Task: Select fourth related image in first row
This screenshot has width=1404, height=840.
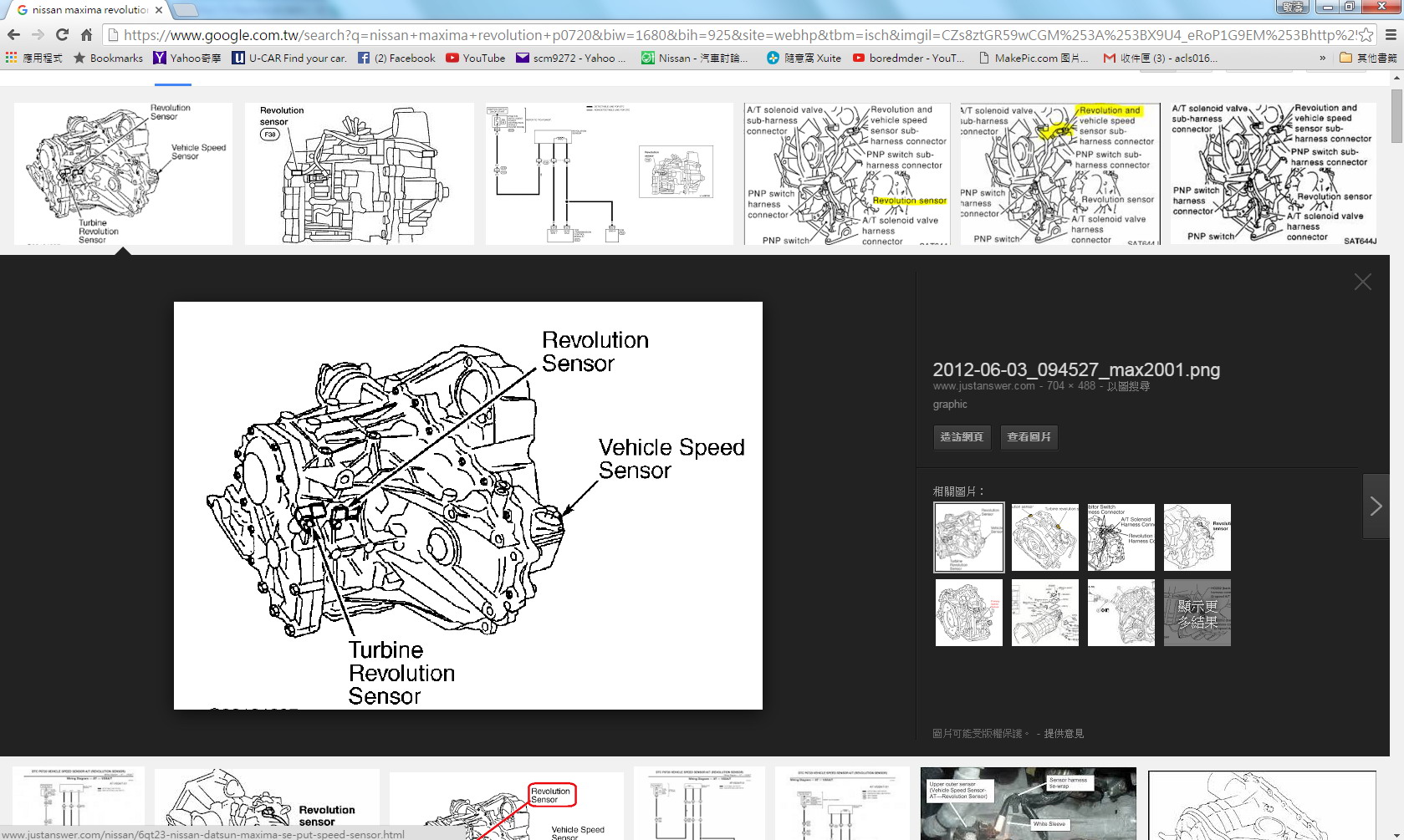Action: tap(1197, 537)
